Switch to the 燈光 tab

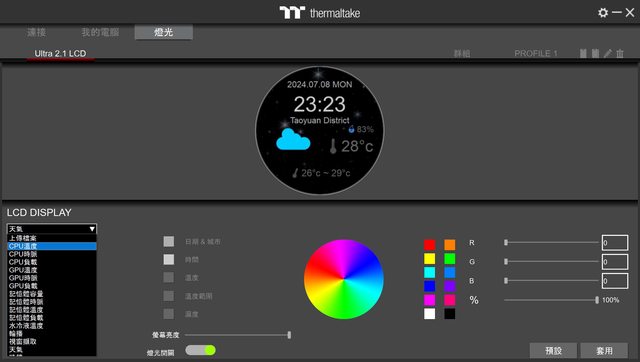coord(164,32)
